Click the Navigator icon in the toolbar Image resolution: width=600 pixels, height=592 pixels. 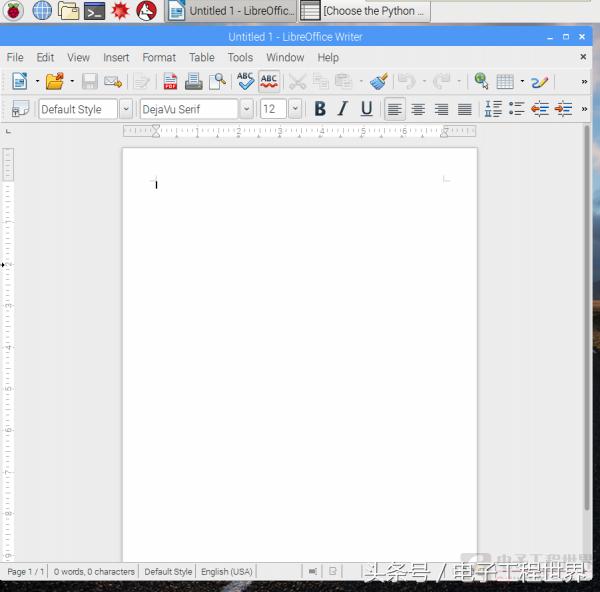pyautogui.click(x=481, y=82)
